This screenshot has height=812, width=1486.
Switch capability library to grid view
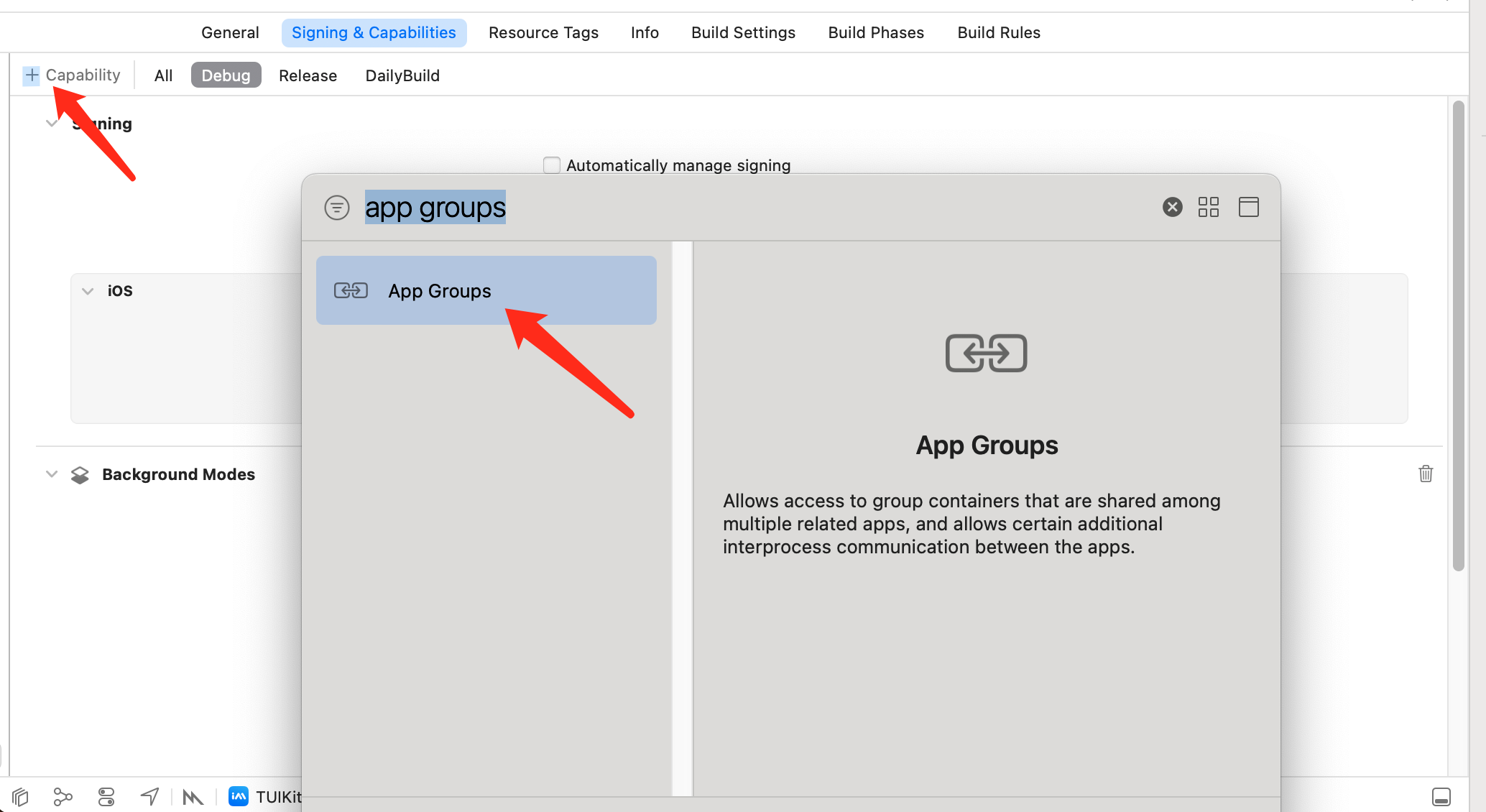click(x=1208, y=208)
